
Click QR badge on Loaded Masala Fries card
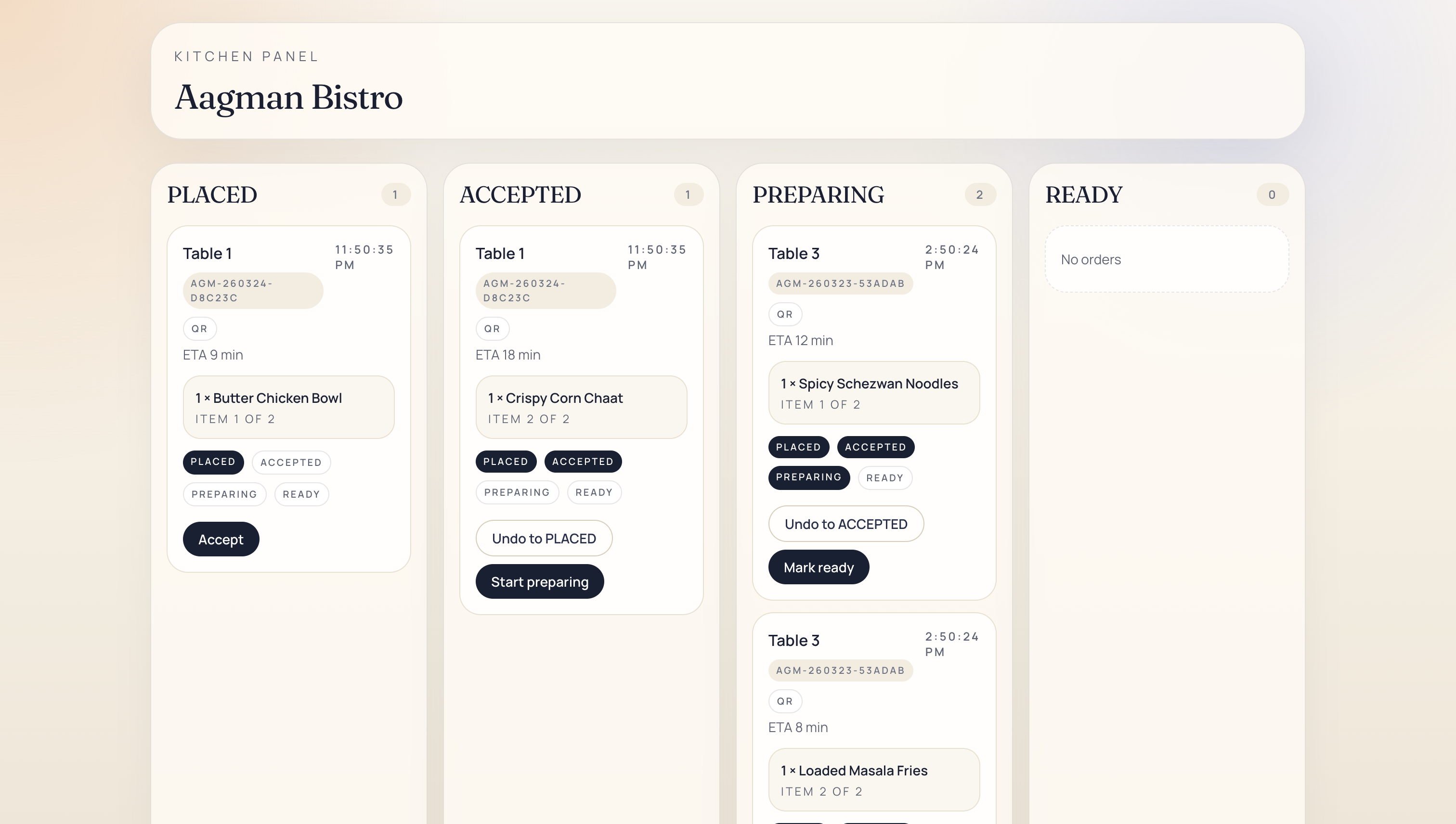785,701
